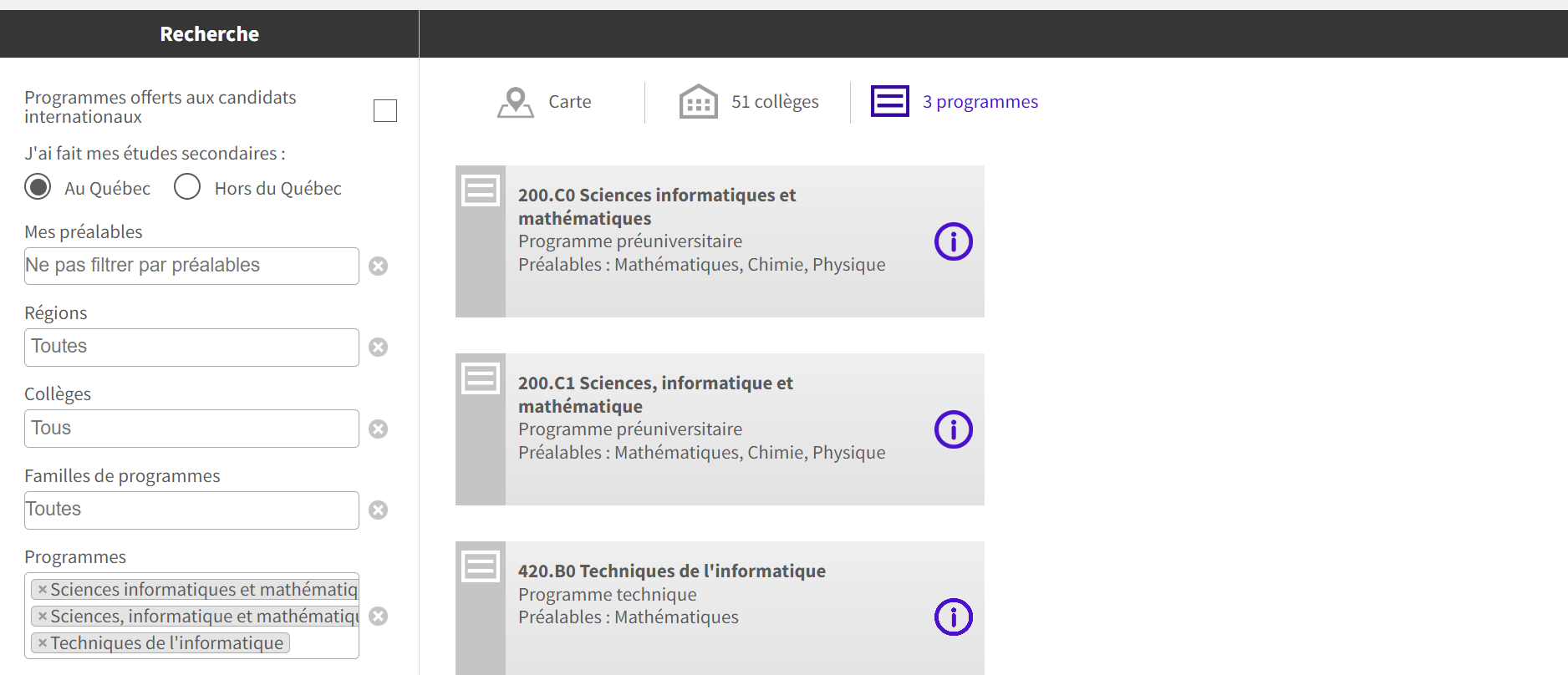Open info for 200.C0 Sciences informatiques program
The image size is (1568, 675).
pos(953,241)
